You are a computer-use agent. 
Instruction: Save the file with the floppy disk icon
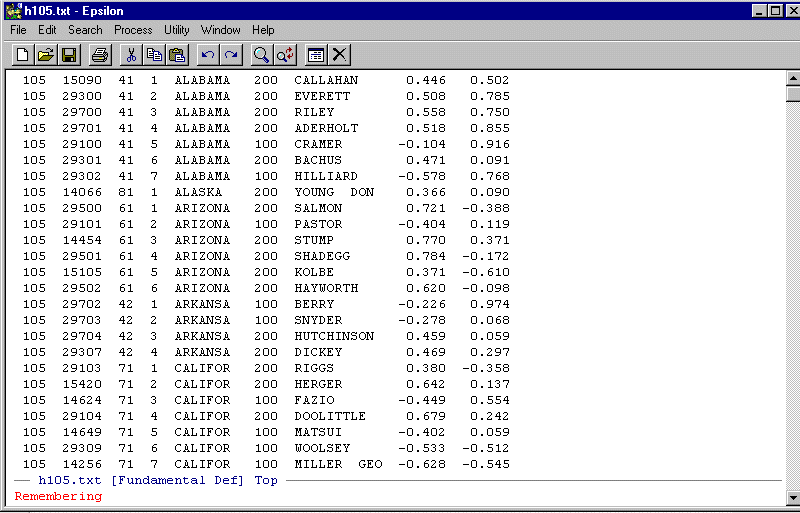[x=69, y=55]
